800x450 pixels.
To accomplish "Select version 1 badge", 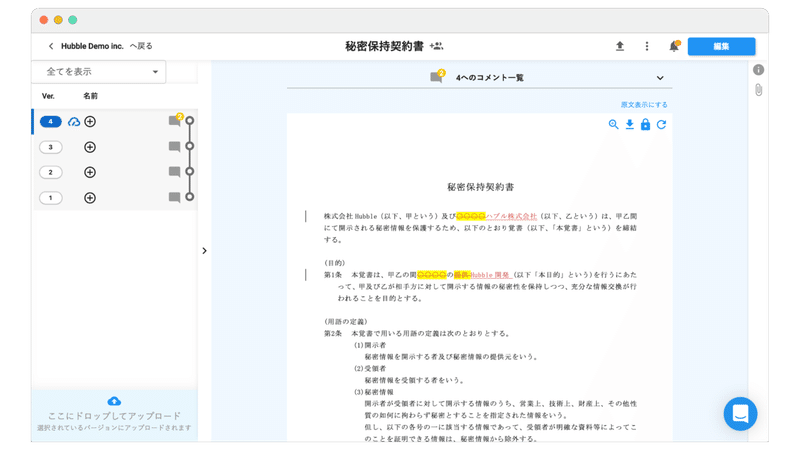I will click(51, 198).
